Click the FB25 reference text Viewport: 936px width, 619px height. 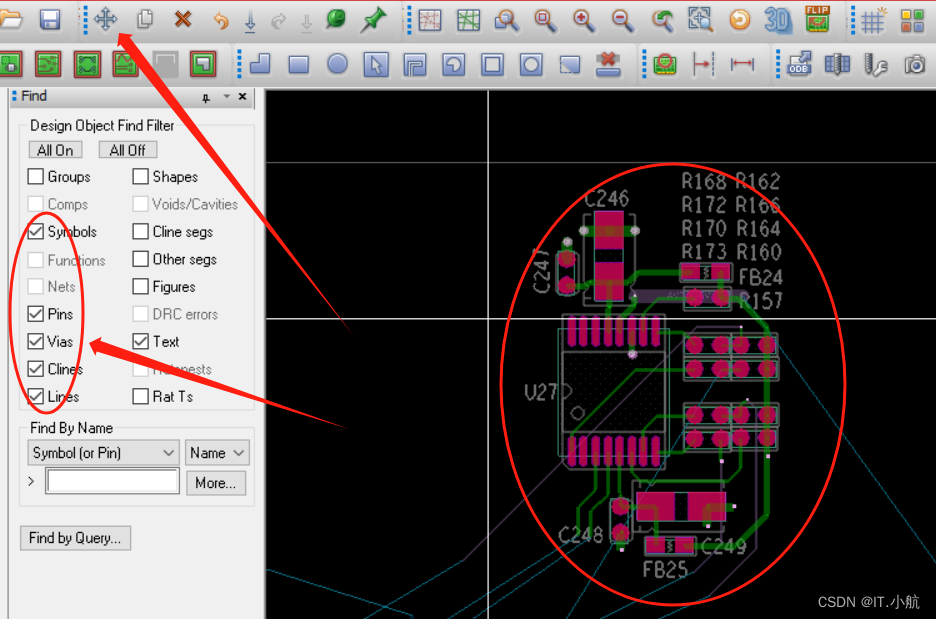pos(665,569)
